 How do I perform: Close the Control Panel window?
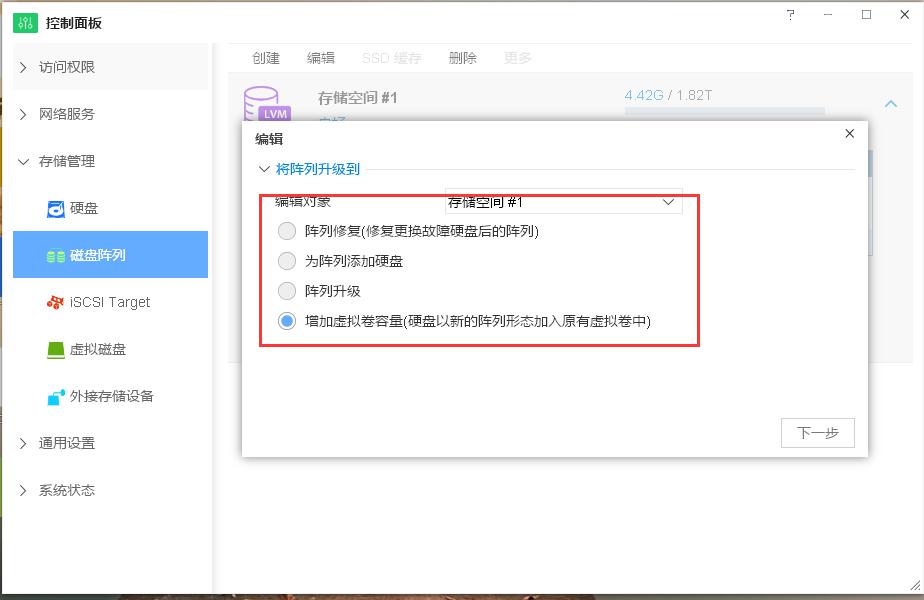pyautogui.click(x=905, y=15)
